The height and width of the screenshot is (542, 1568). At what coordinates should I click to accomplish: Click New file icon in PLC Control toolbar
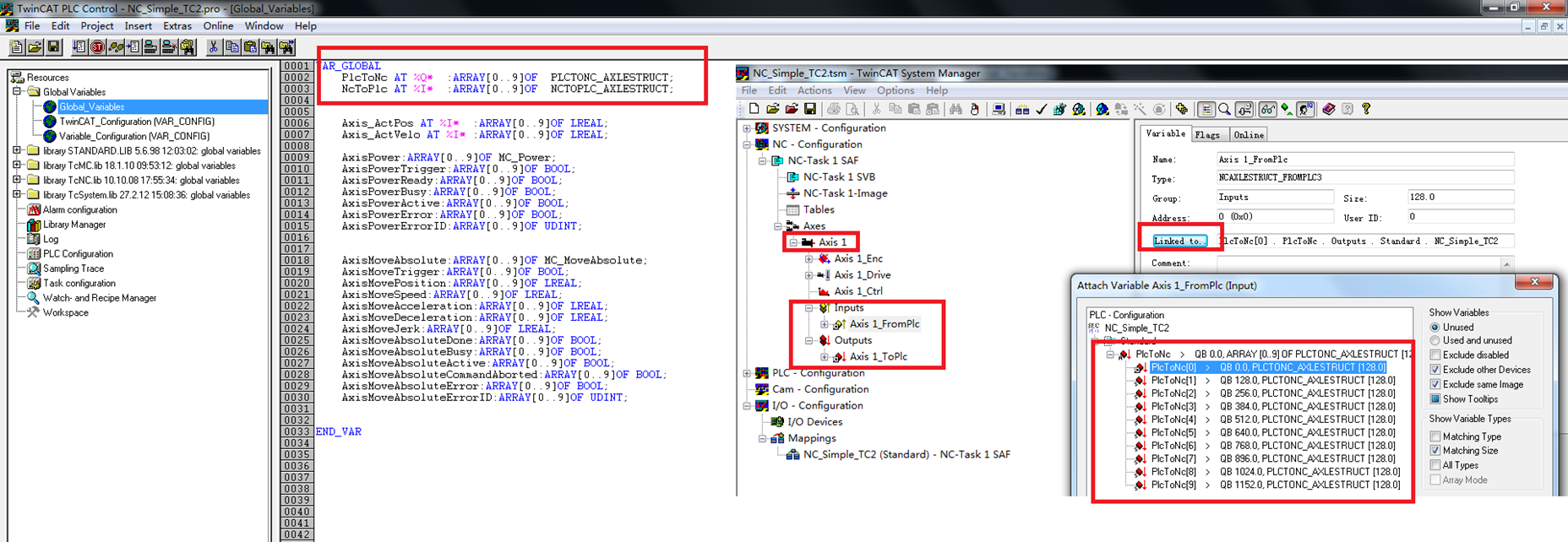point(17,47)
